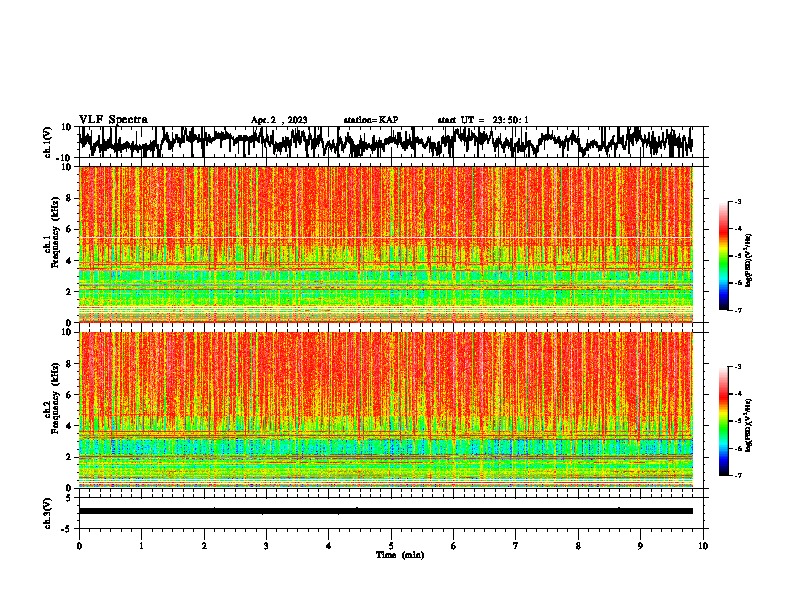Click the "Time (min)" x-axis label
792x612 pixels.
(x=400, y=555)
